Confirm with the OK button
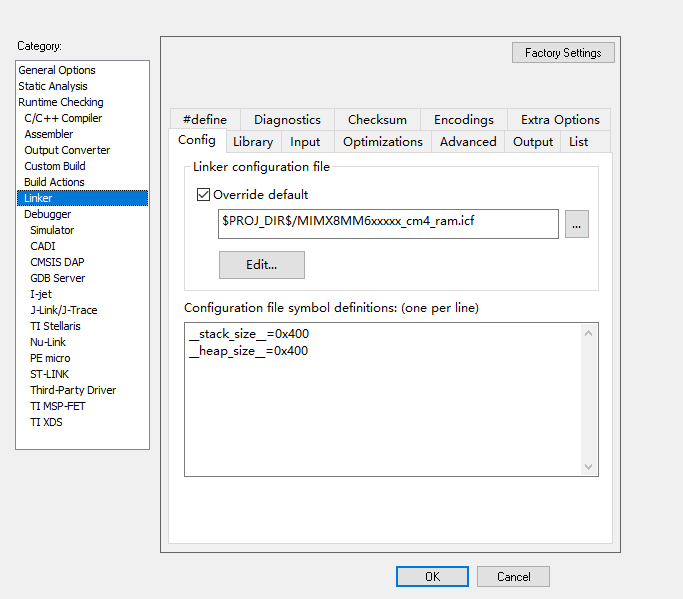This screenshot has width=683, height=599. click(x=432, y=577)
